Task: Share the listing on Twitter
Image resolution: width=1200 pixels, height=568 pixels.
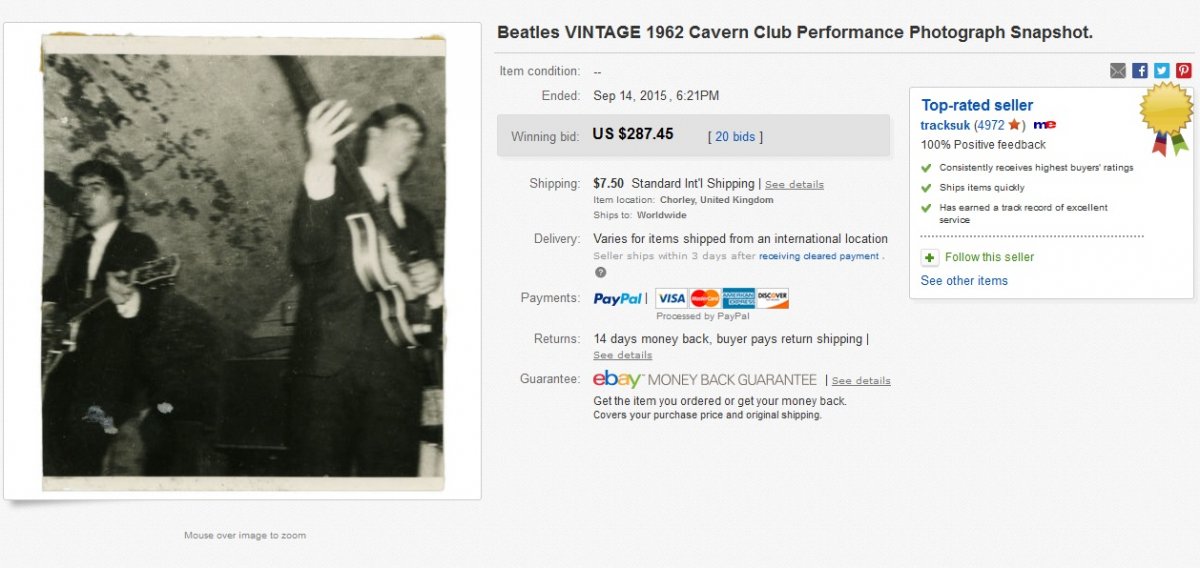Action: tap(1162, 71)
